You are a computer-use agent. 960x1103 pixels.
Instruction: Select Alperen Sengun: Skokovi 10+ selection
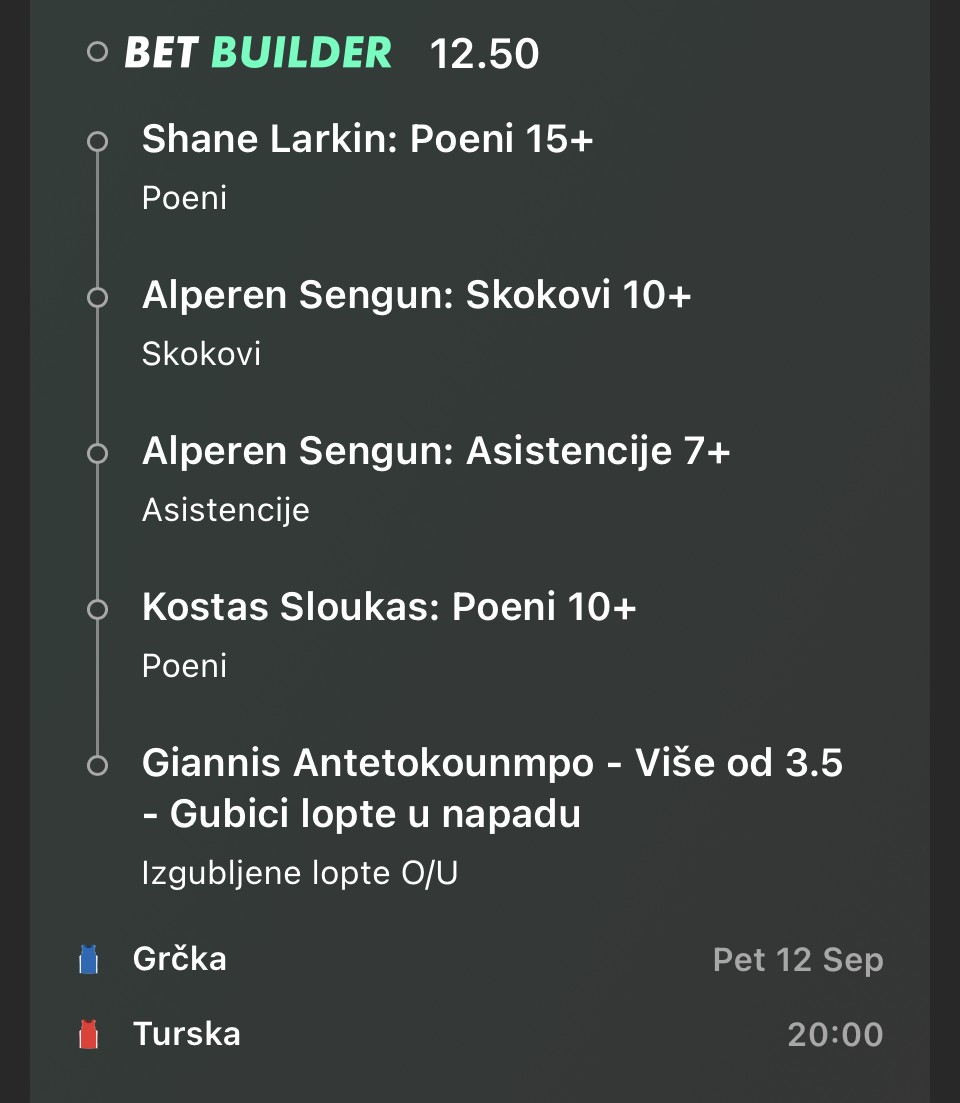(417, 296)
